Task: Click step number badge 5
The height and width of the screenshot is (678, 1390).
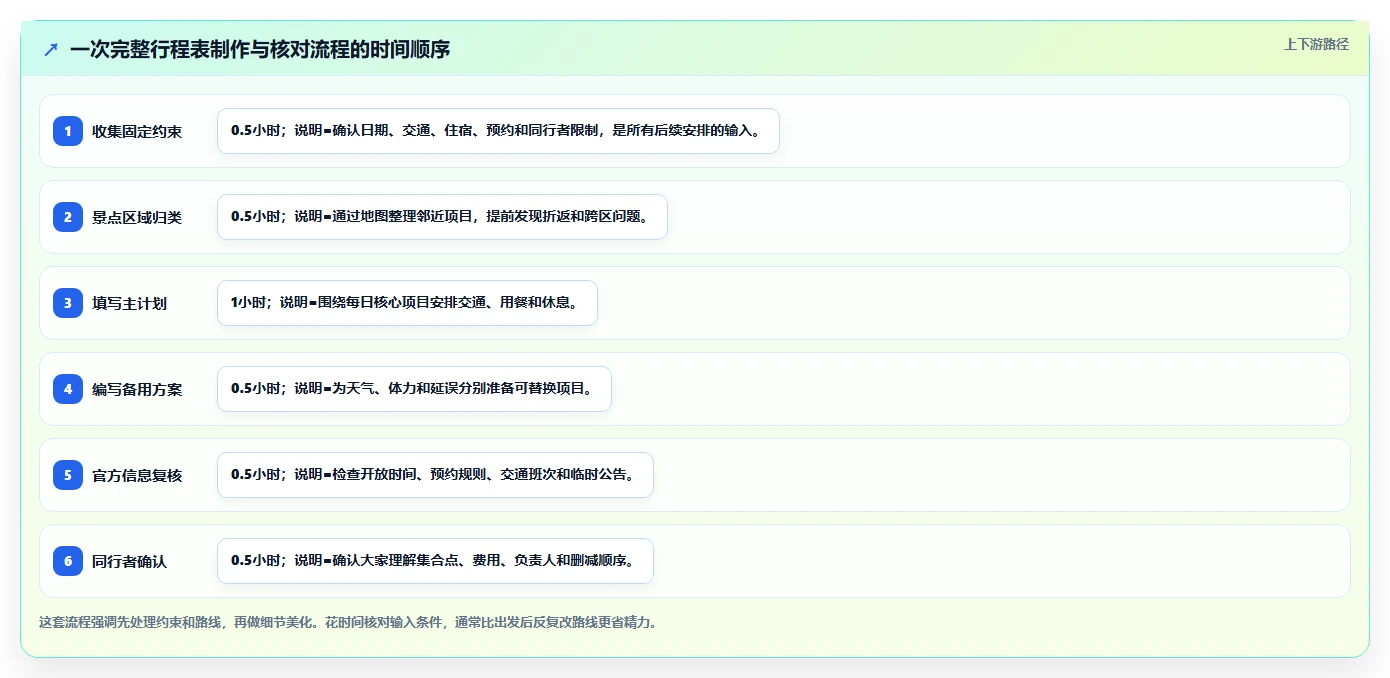Action: [68, 475]
